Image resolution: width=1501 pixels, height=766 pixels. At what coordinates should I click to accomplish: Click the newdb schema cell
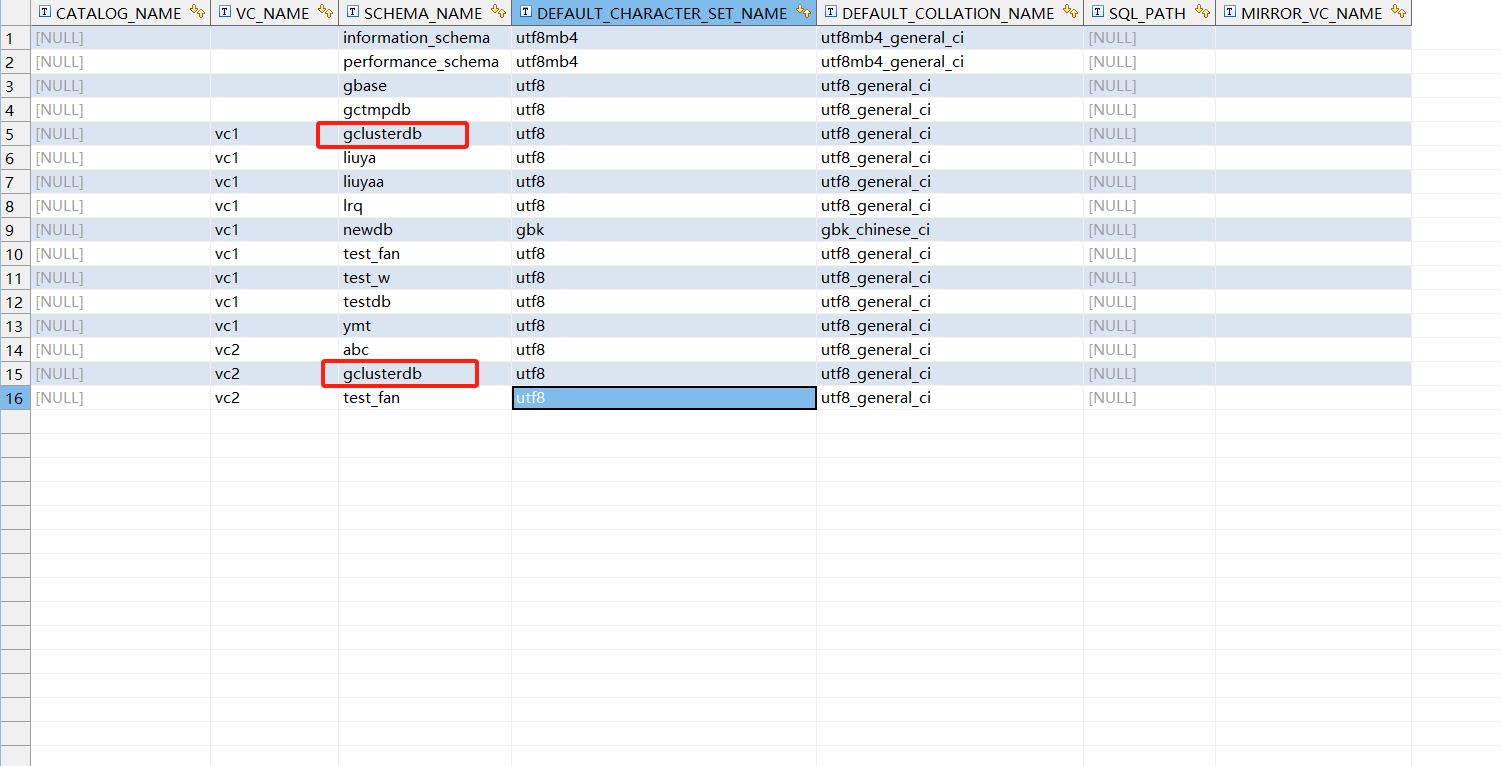click(425, 230)
